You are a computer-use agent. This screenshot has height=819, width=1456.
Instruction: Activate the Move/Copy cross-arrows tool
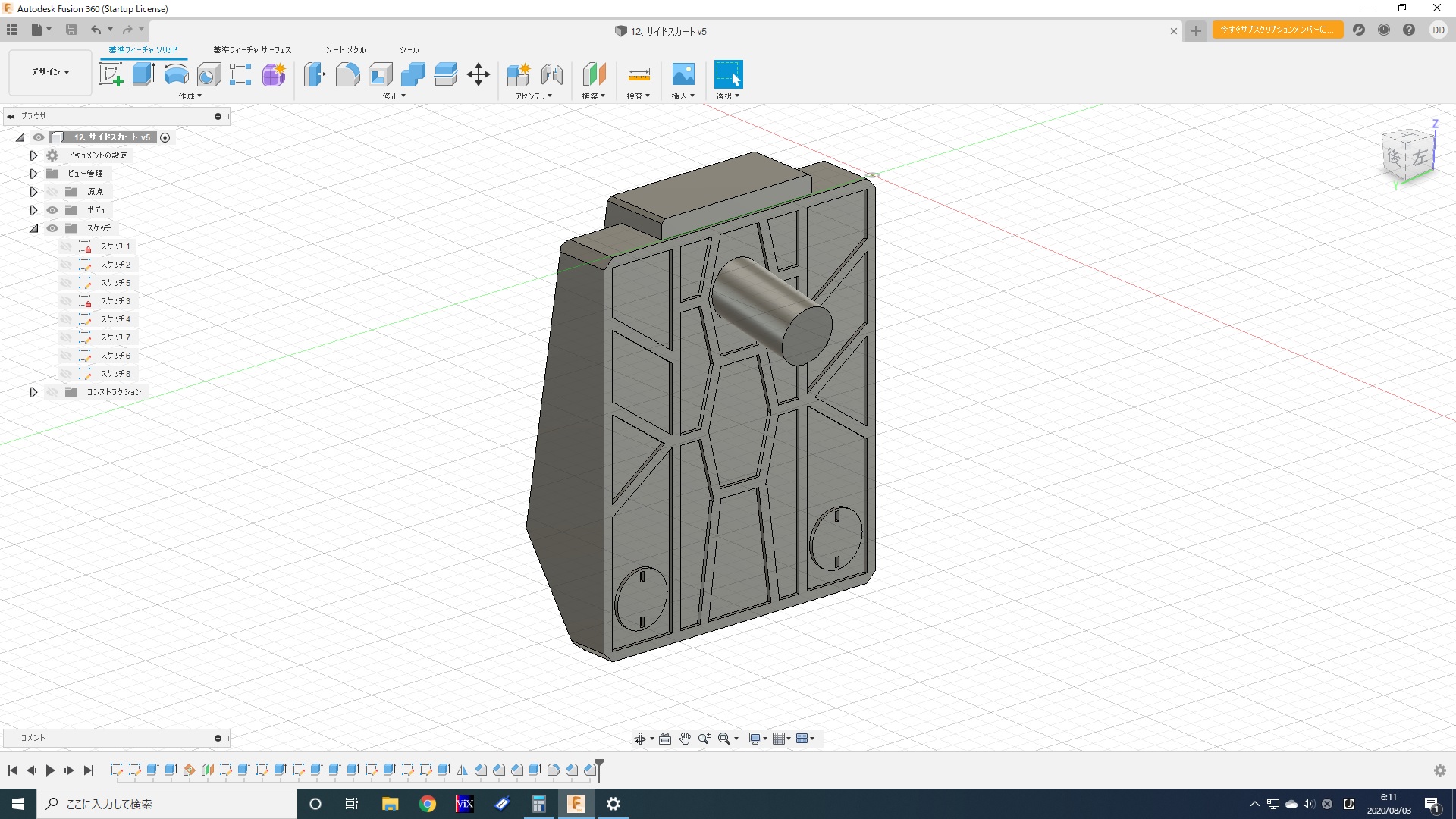click(x=479, y=74)
